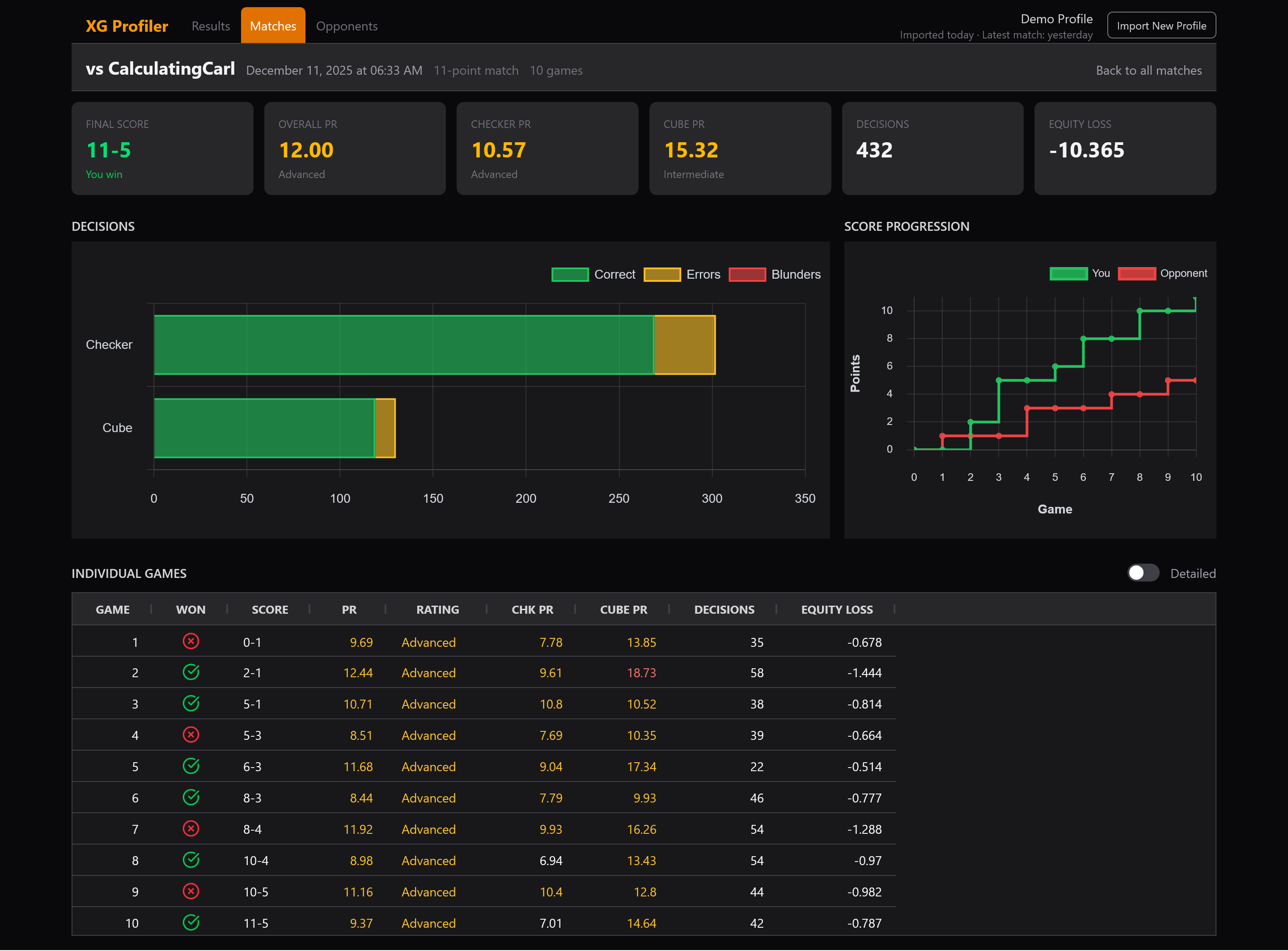Toggle Correct series in Decisions chart legend
1288x951 pixels.
pos(593,275)
